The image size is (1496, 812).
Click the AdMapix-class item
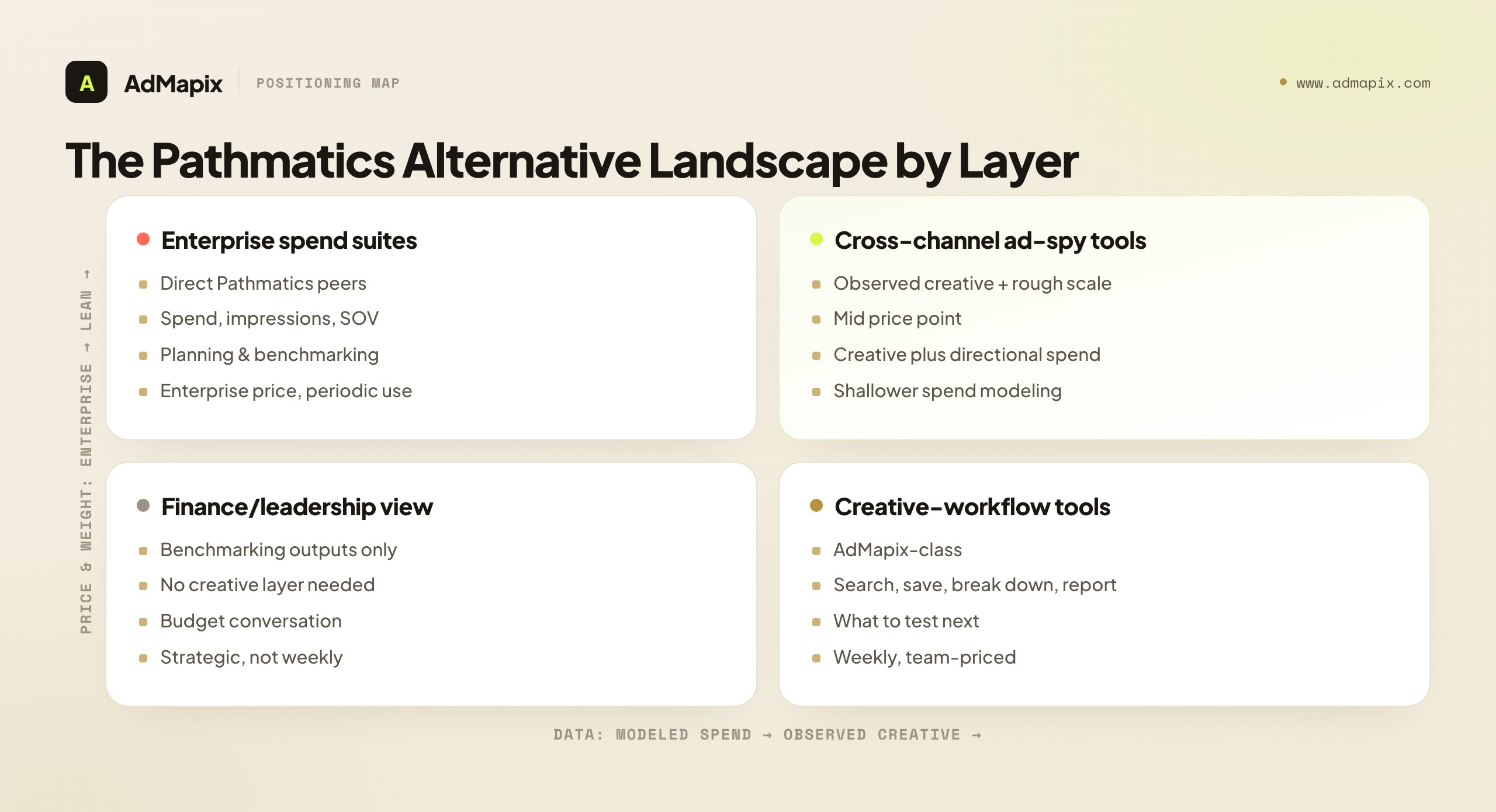(x=897, y=550)
